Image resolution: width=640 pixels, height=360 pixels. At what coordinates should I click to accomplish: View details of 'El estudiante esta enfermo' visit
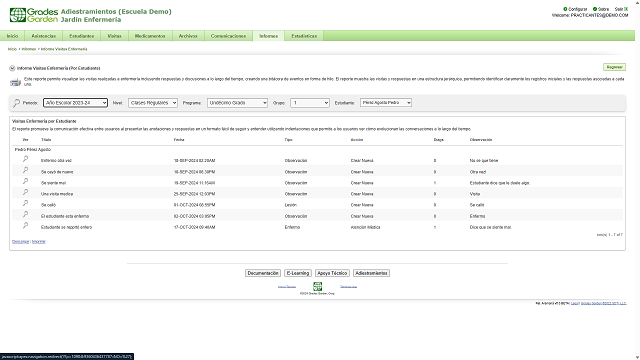click(25, 214)
